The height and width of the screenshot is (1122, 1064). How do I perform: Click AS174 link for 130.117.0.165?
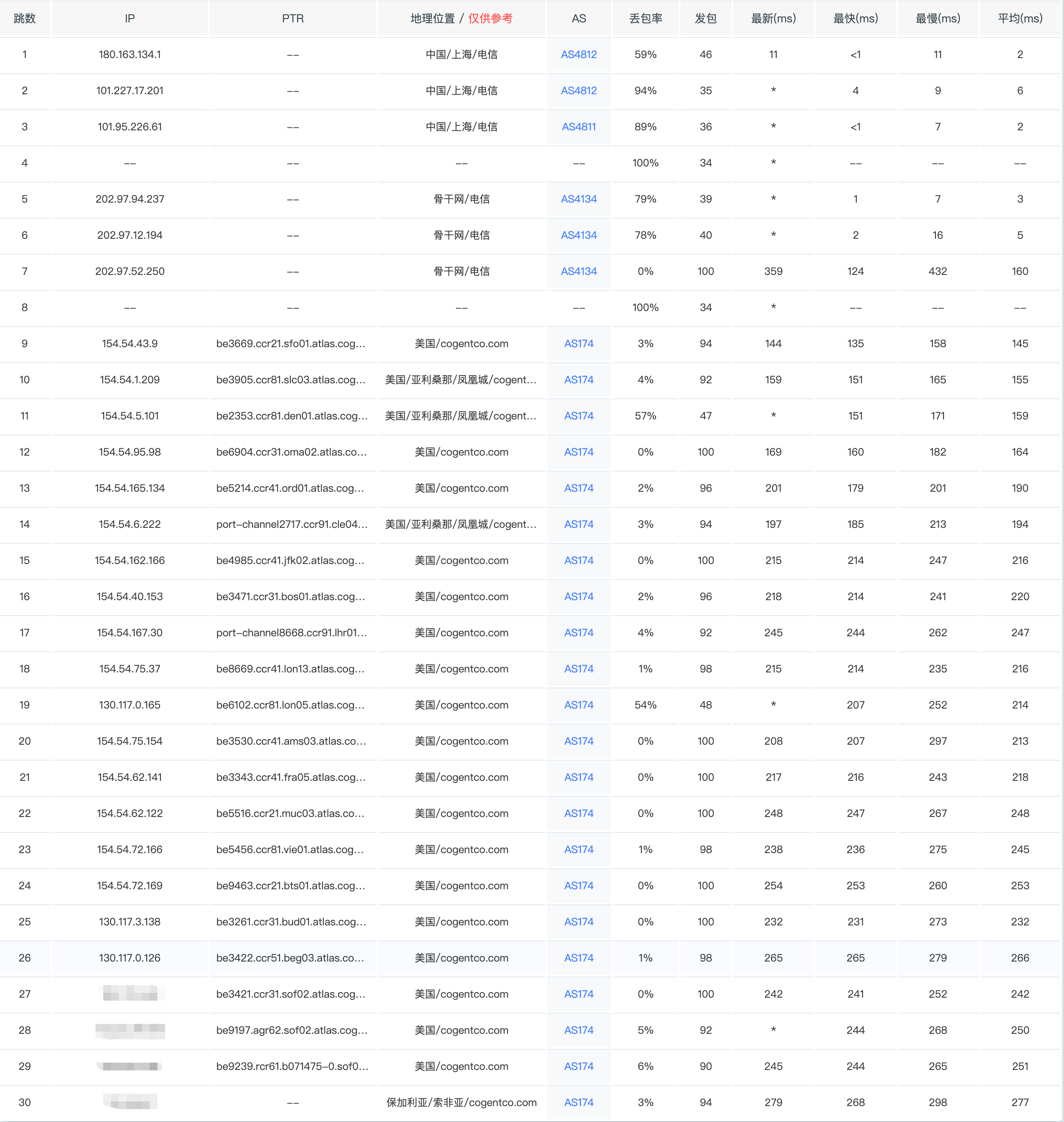coord(578,705)
